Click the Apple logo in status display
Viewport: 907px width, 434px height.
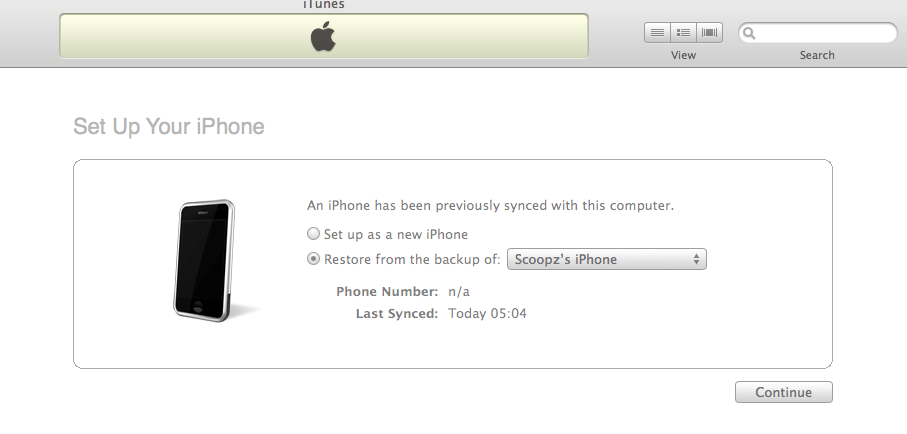coord(323,37)
